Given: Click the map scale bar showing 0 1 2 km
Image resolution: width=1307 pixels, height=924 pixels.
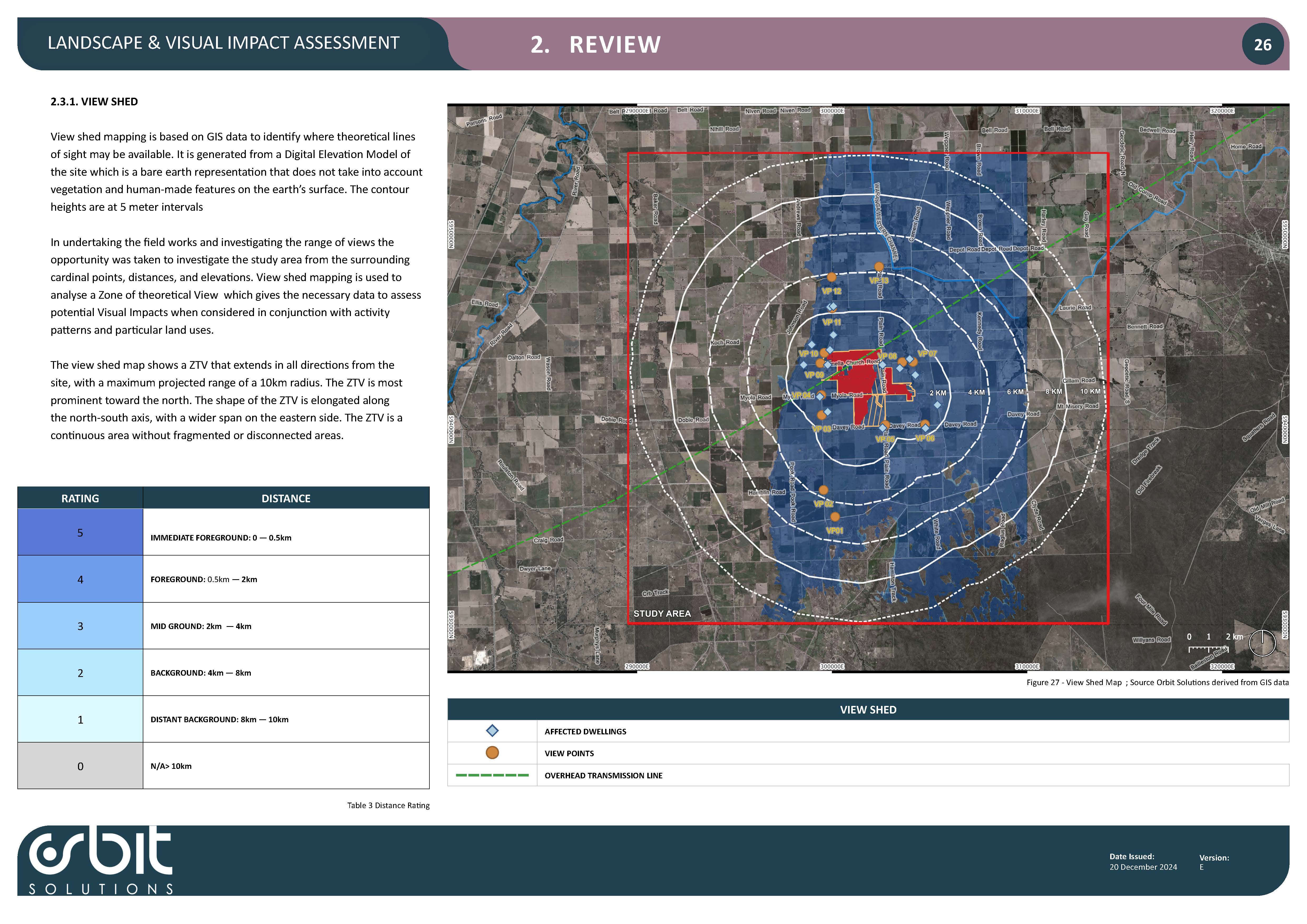Looking at the screenshot, I should pyautogui.click(x=1215, y=643).
